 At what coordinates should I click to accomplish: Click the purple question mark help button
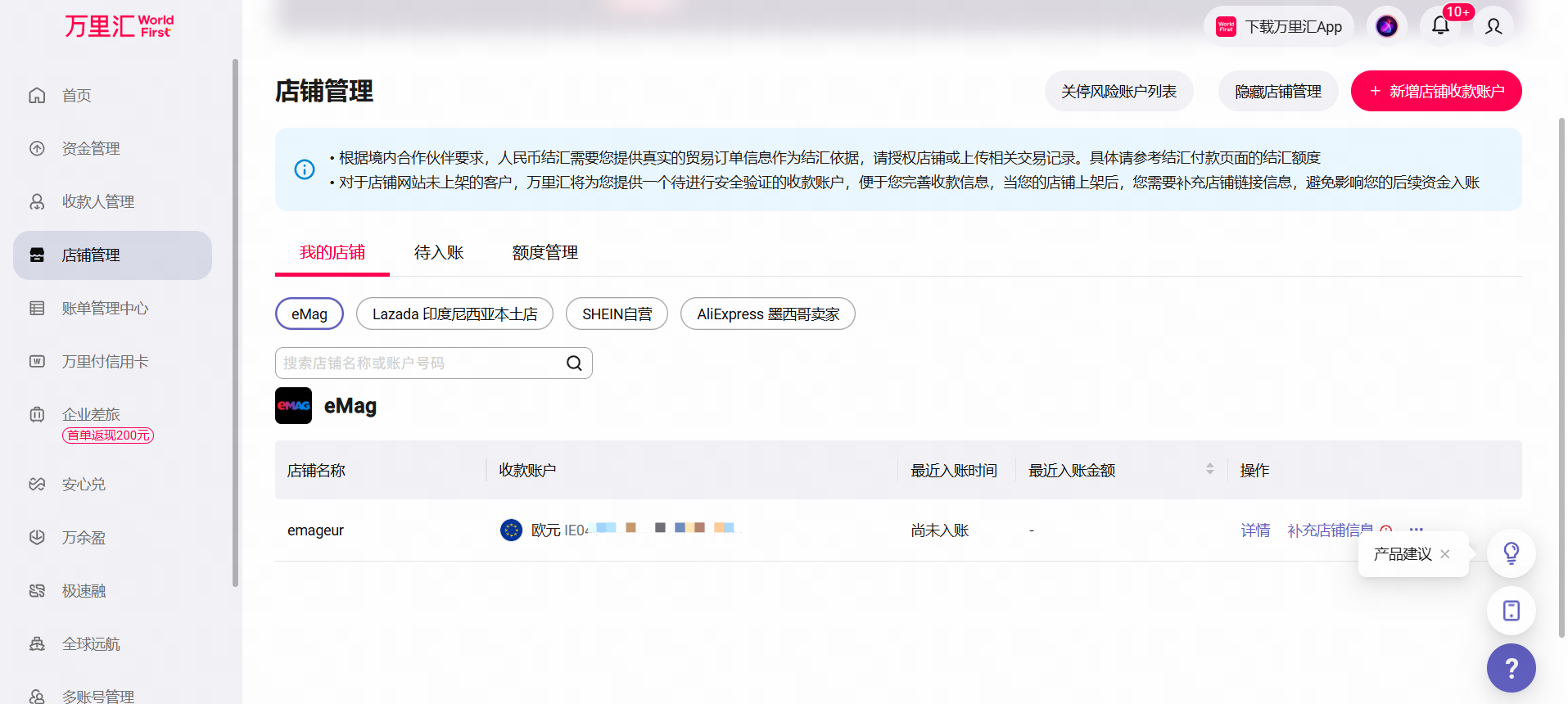point(1512,668)
